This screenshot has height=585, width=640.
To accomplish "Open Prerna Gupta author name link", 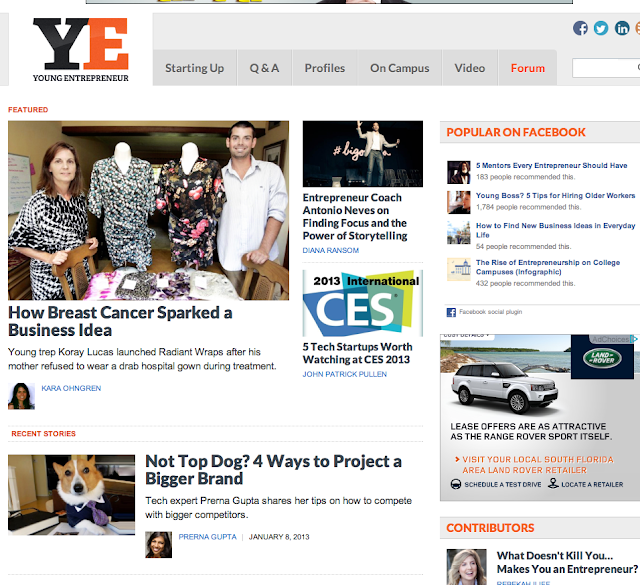I will pos(207,537).
